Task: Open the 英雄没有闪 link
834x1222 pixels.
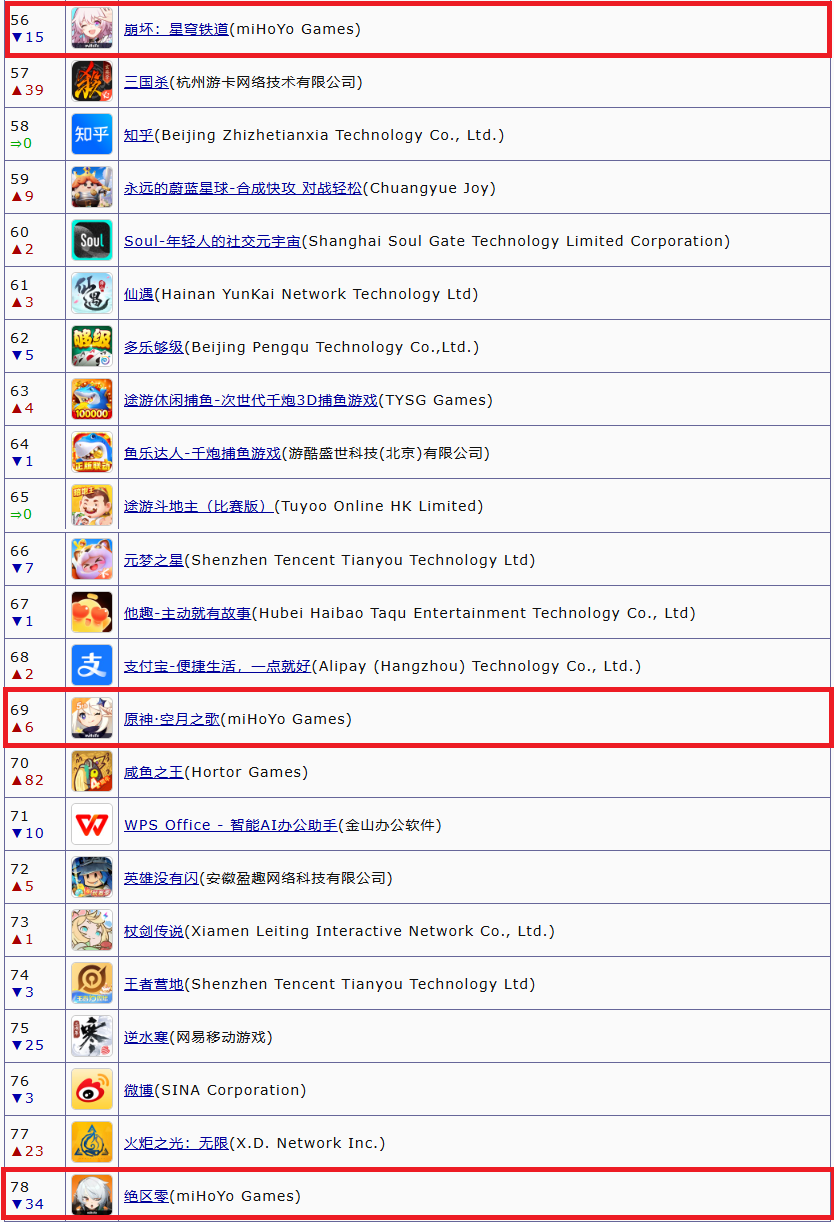Action: [161, 878]
